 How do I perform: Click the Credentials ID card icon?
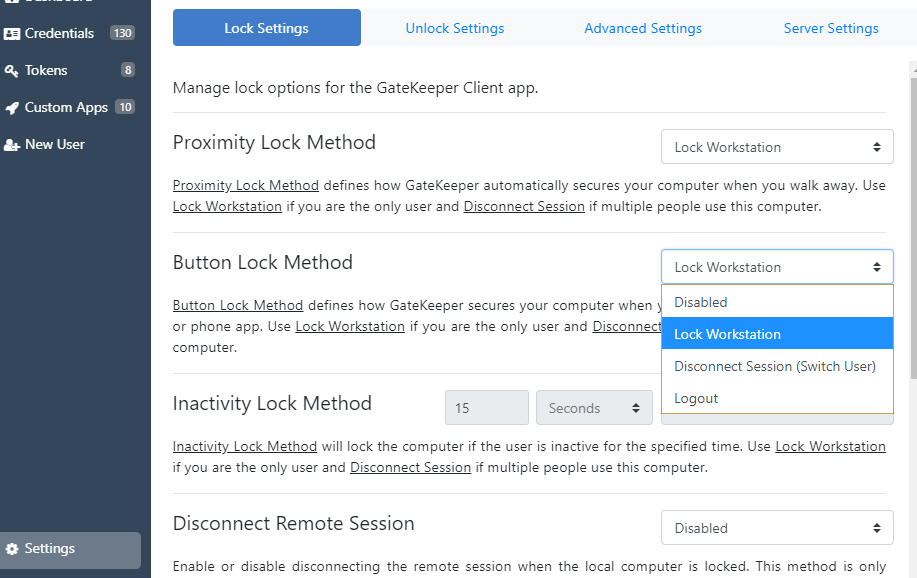pyautogui.click(x=12, y=33)
